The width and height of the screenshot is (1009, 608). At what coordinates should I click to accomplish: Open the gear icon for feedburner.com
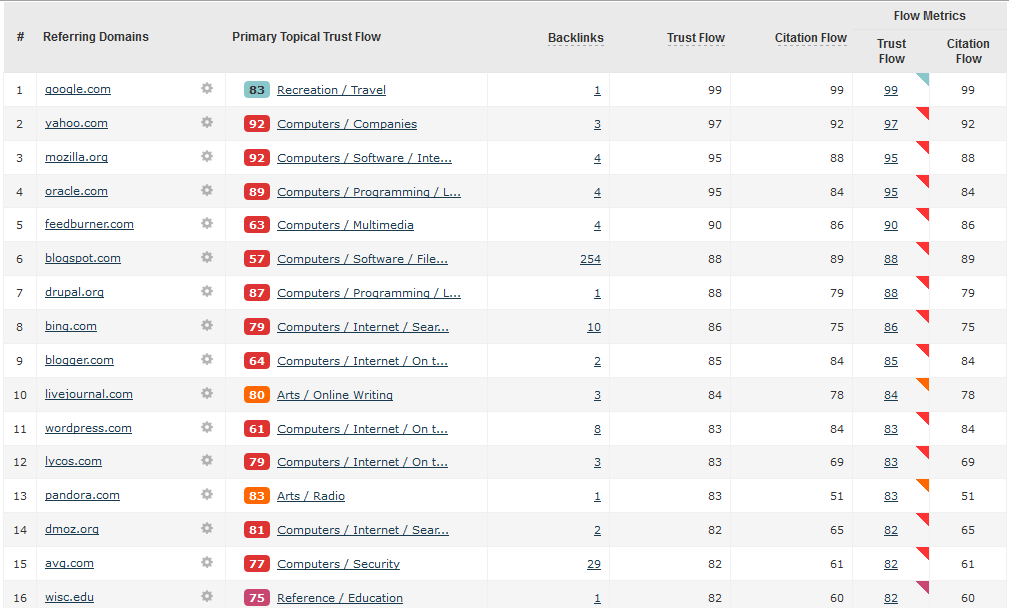207,223
